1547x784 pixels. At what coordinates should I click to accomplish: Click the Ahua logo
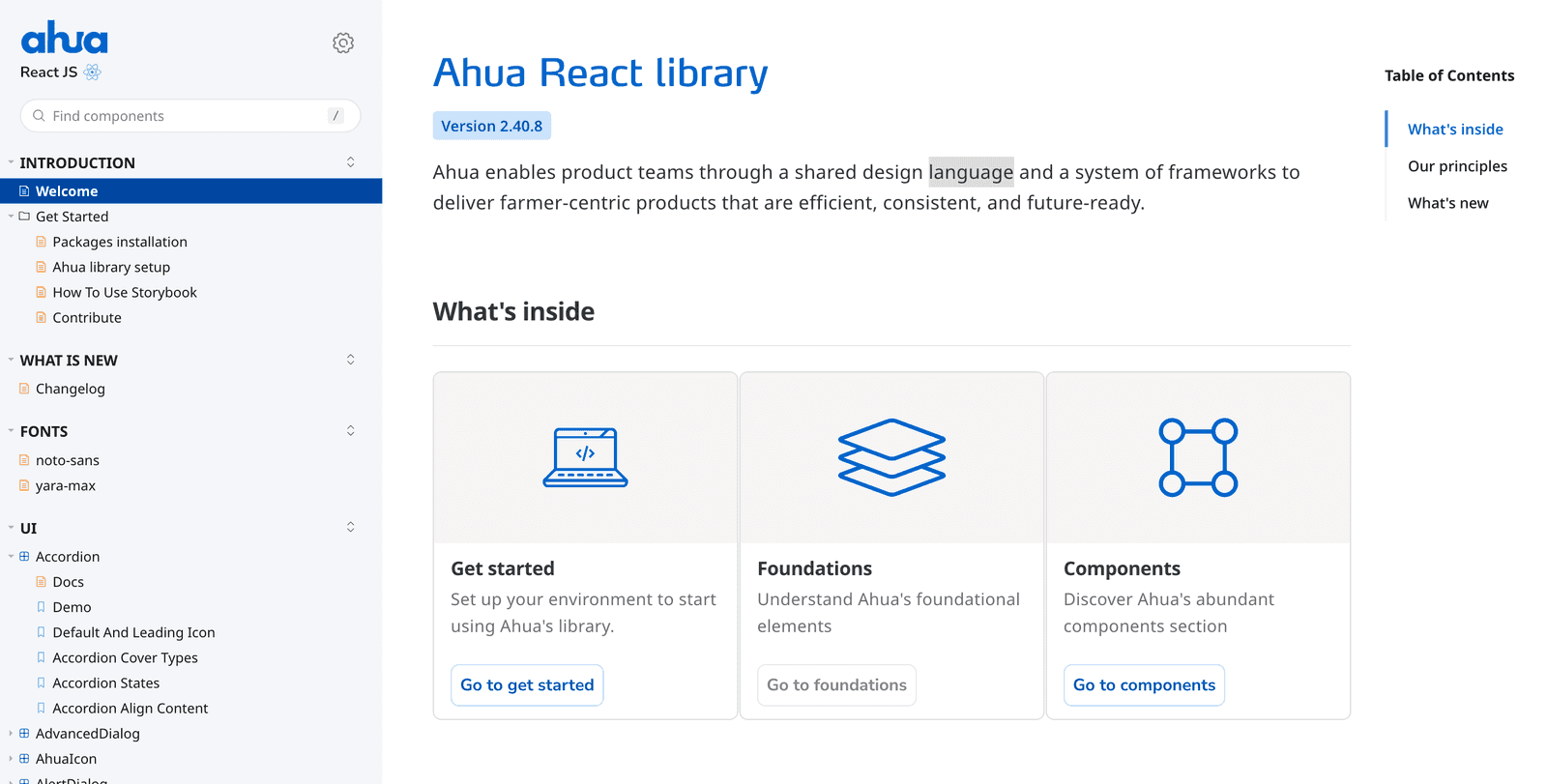point(65,39)
